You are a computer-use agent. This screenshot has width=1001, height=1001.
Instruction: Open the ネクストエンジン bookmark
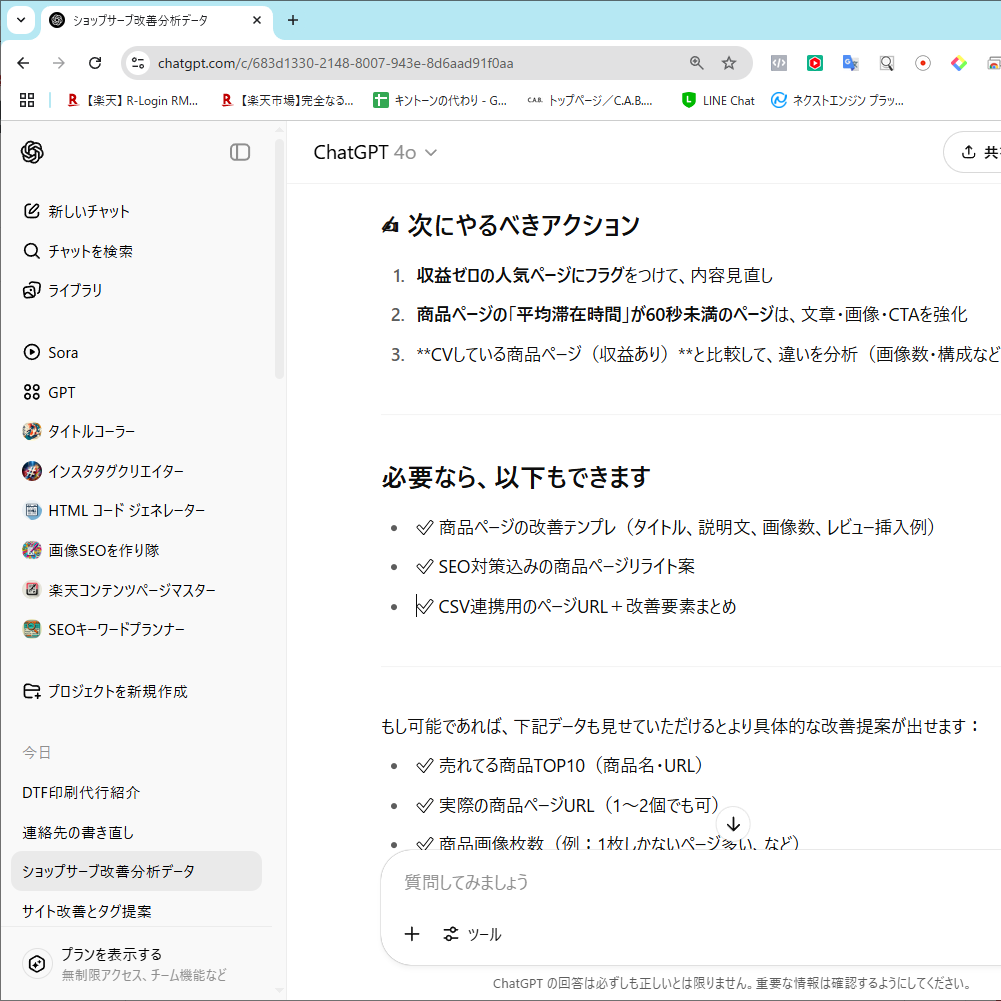(x=838, y=100)
